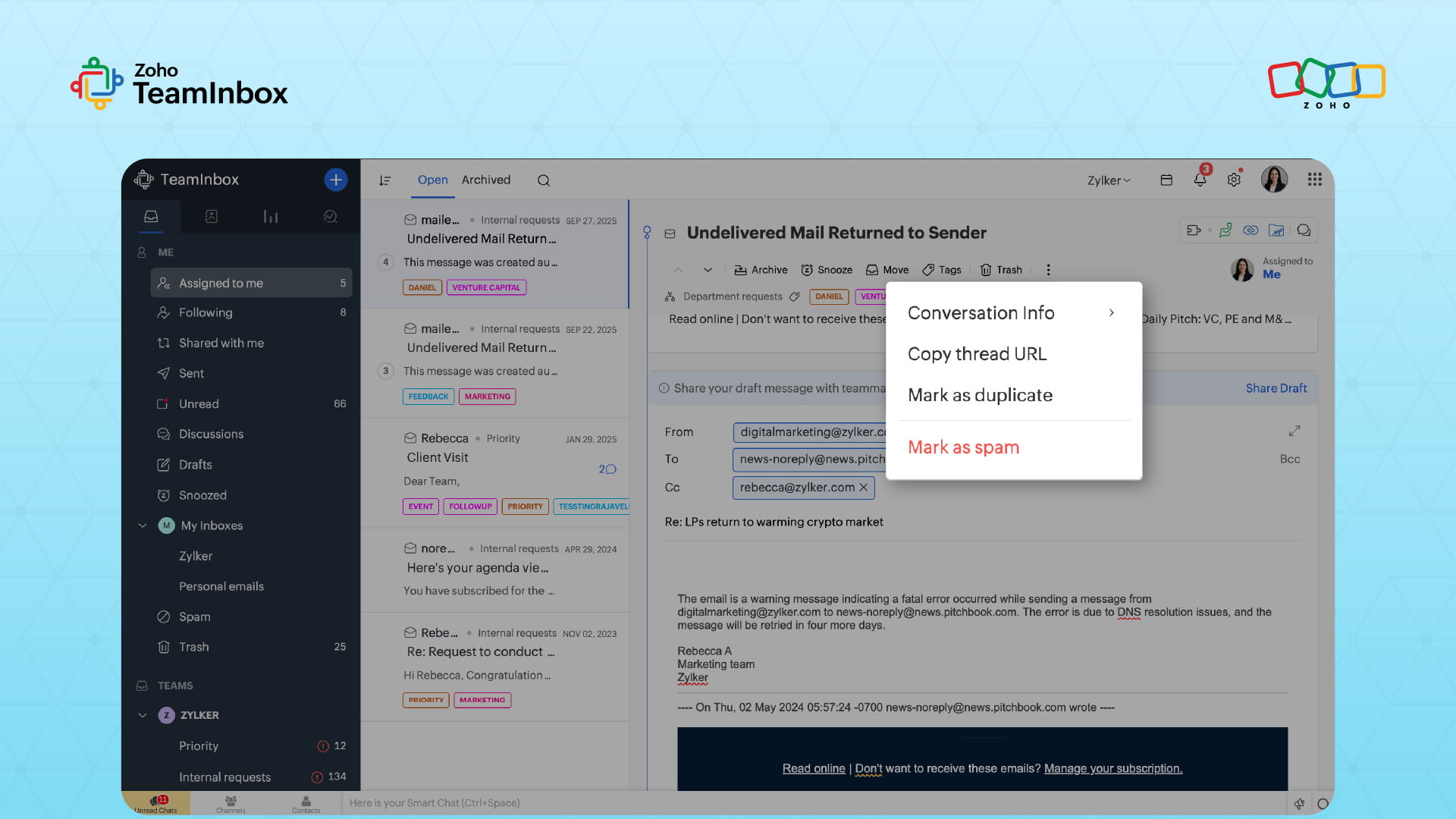Collapse the ZYLKER team section
1456x819 pixels.
pos(143,715)
